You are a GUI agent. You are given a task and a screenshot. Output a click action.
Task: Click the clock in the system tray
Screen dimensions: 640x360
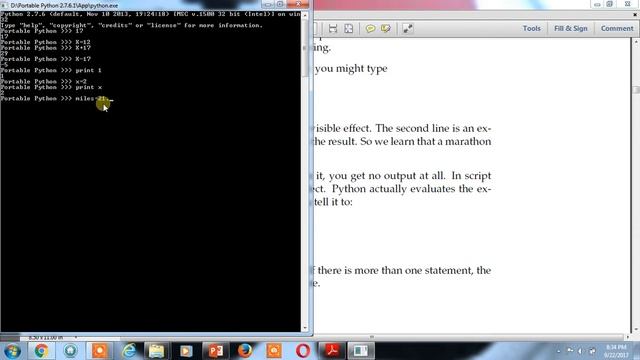[x=616, y=351]
